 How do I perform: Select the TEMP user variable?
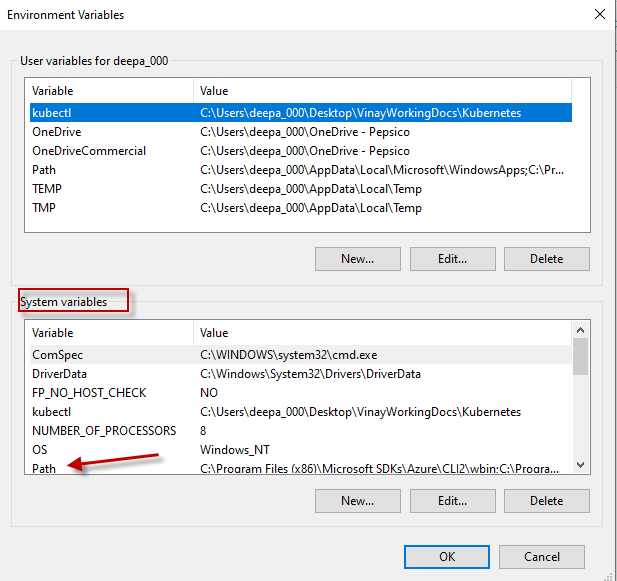pos(301,189)
